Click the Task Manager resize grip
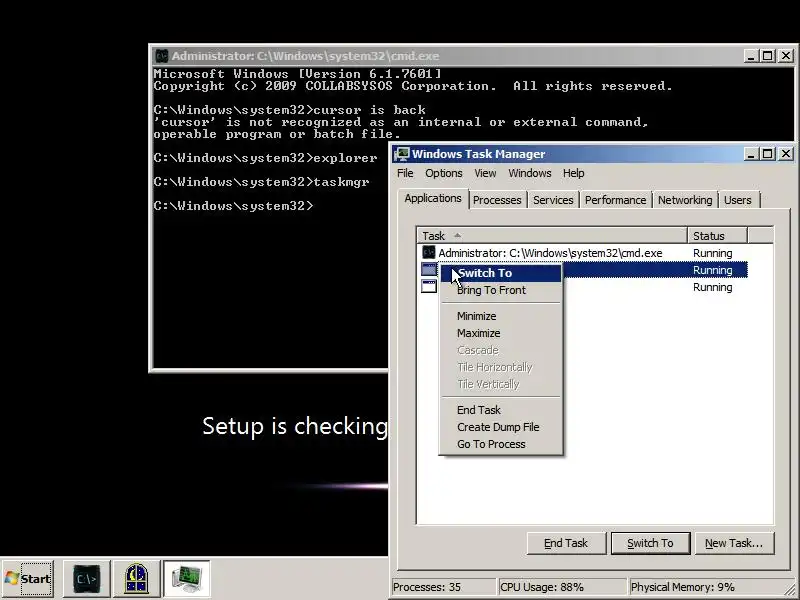The height and width of the screenshot is (600, 800). coord(790,590)
